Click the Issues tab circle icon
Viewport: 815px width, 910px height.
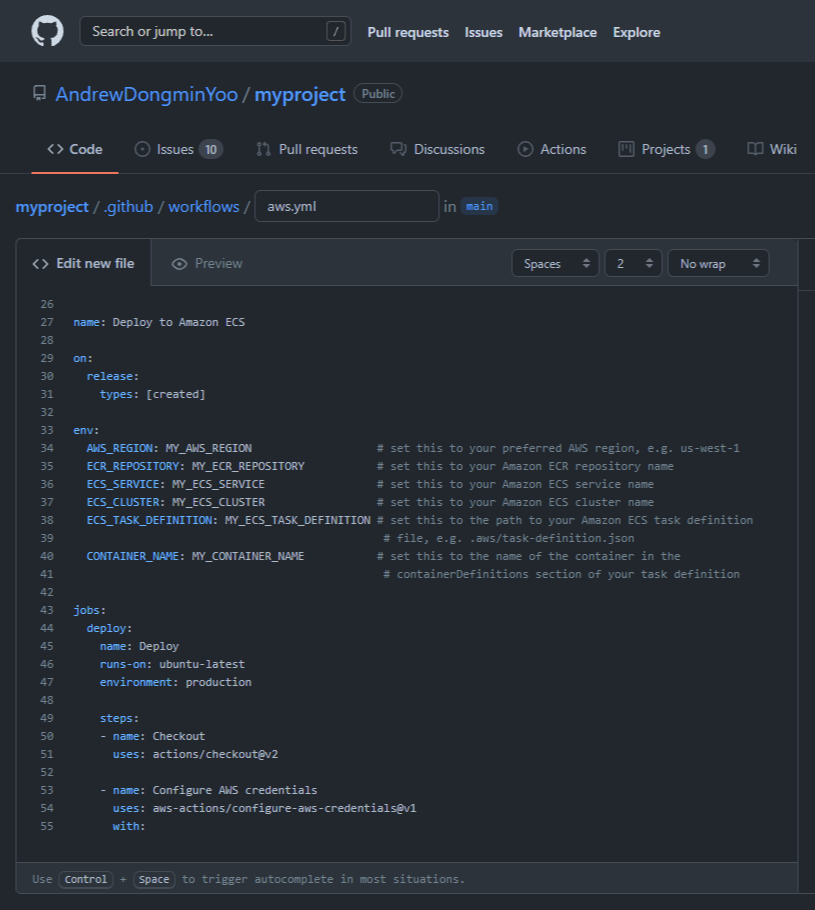[142, 149]
